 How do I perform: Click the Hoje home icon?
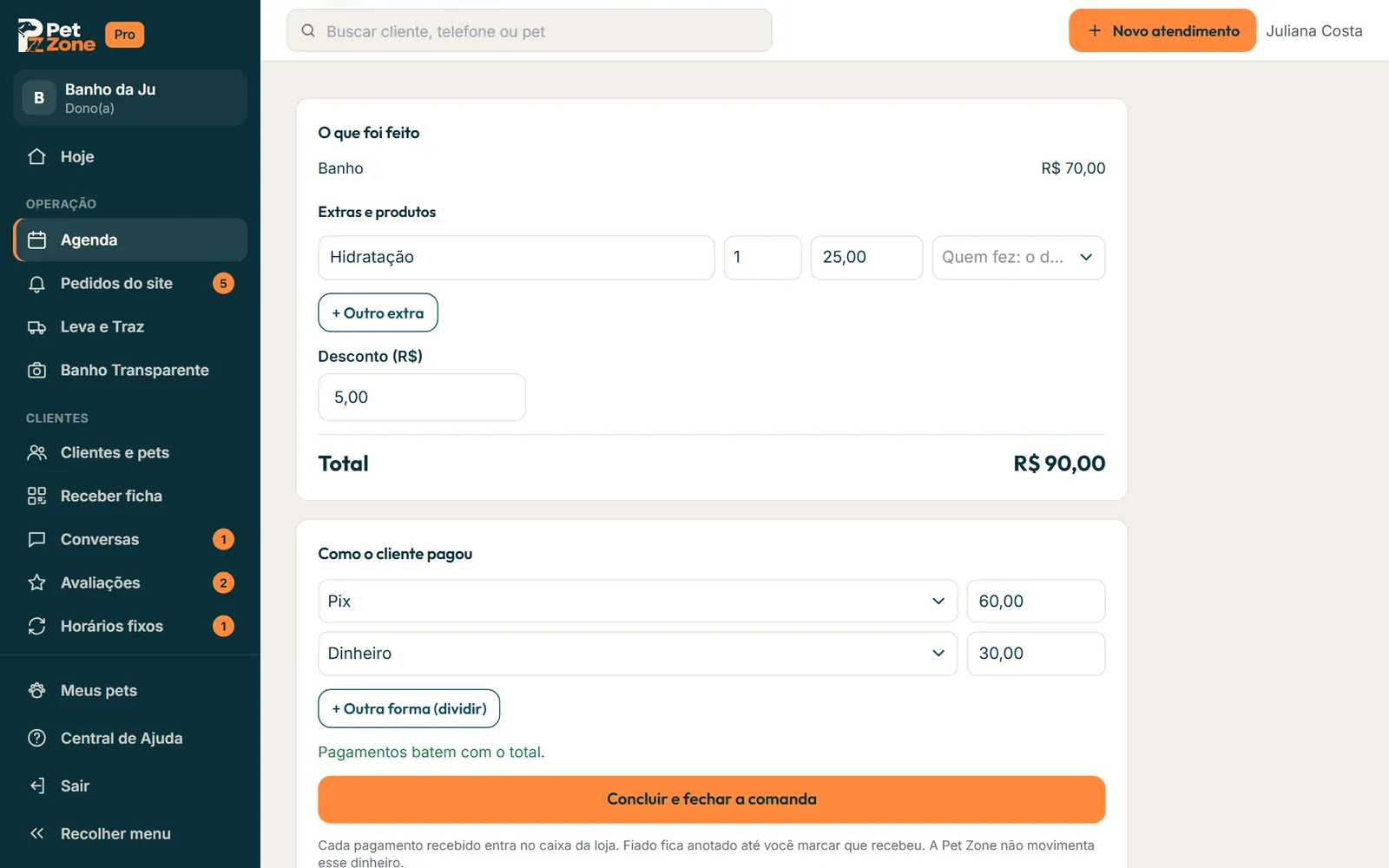[36, 157]
